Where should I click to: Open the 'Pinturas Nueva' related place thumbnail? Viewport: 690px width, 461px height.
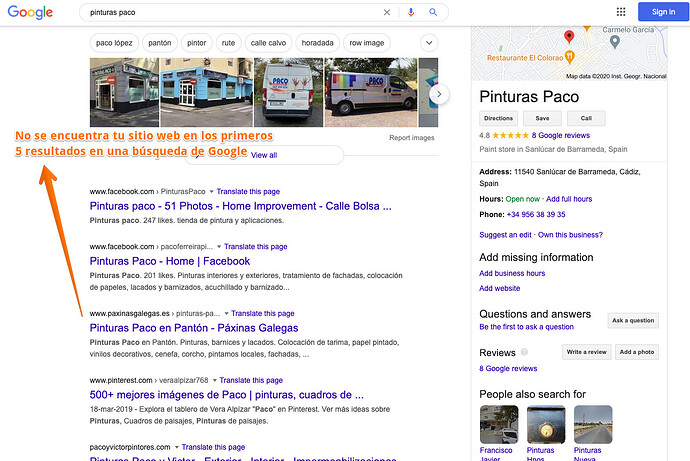(x=593, y=424)
